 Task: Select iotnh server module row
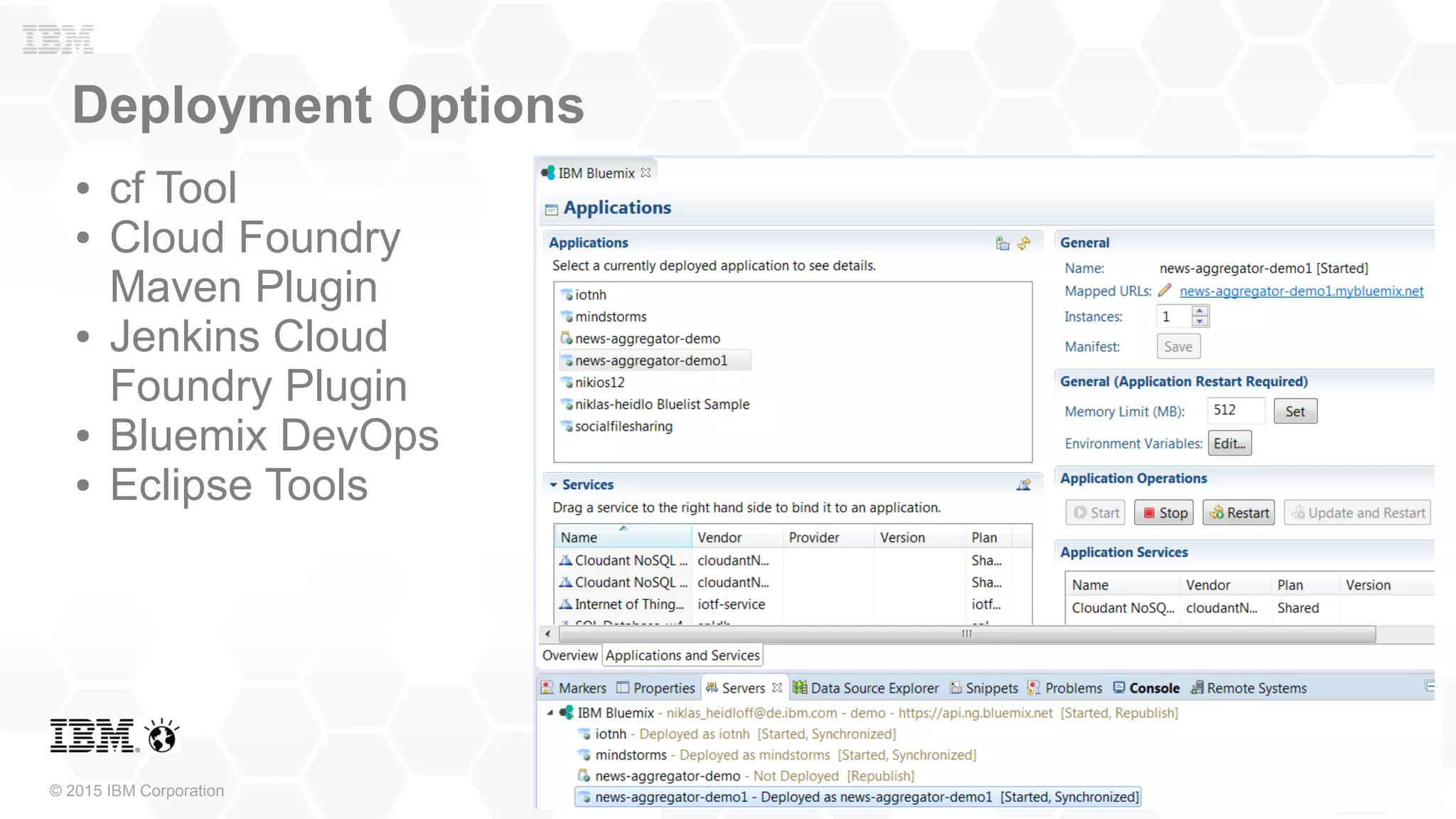[737, 734]
